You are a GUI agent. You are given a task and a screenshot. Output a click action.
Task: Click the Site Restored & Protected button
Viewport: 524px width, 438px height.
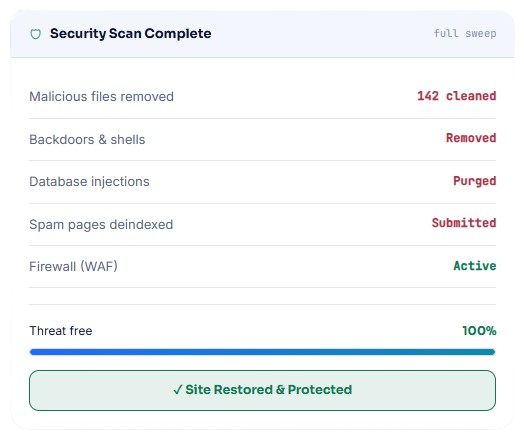262,390
